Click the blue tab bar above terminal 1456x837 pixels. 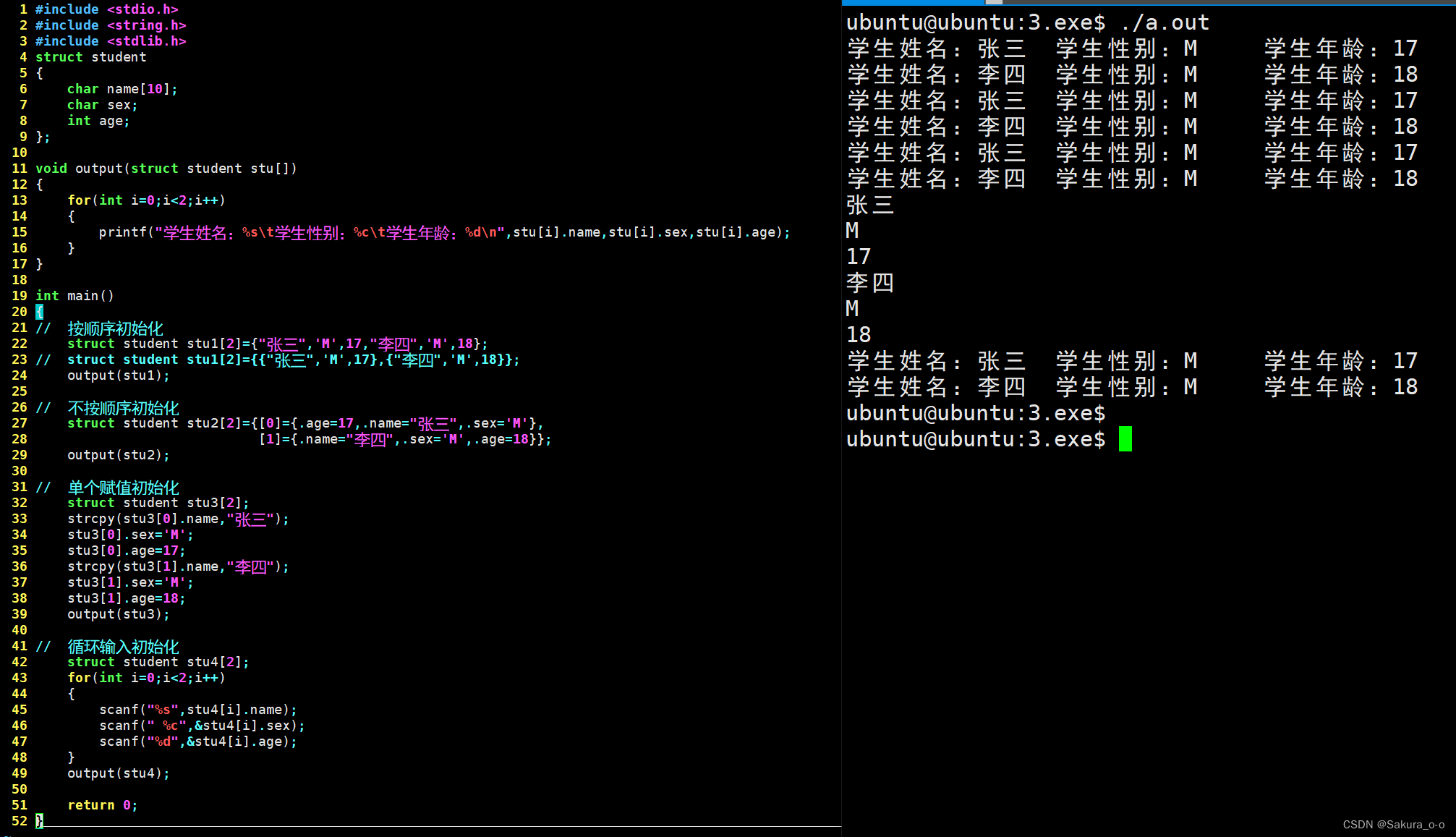coord(913,2)
